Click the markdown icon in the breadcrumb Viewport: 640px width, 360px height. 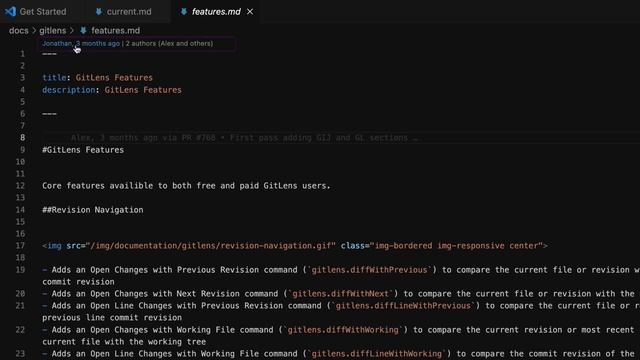(83, 31)
